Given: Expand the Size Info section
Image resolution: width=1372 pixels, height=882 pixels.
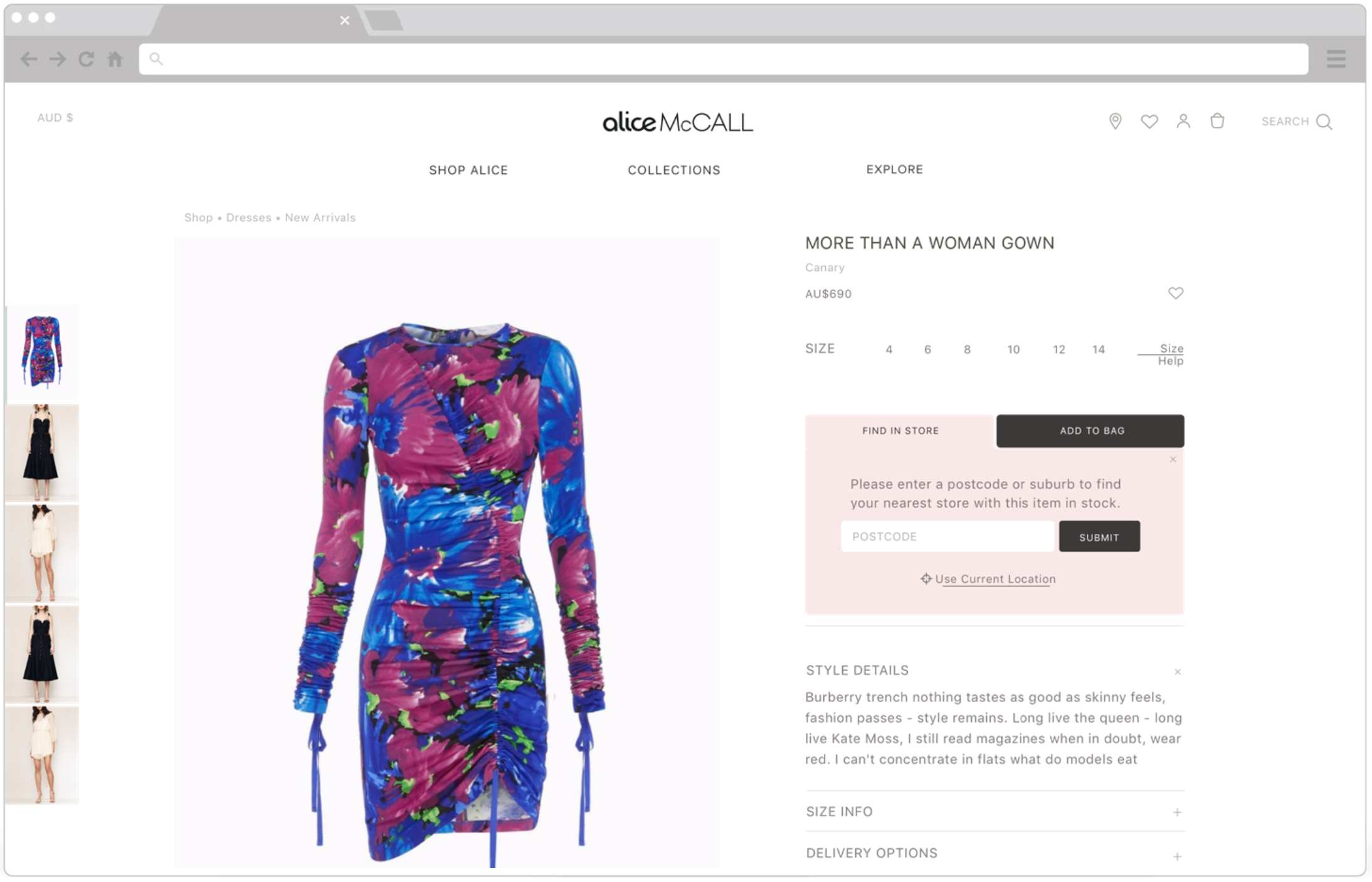Looking at the screenshot, I should click(995, 812).
